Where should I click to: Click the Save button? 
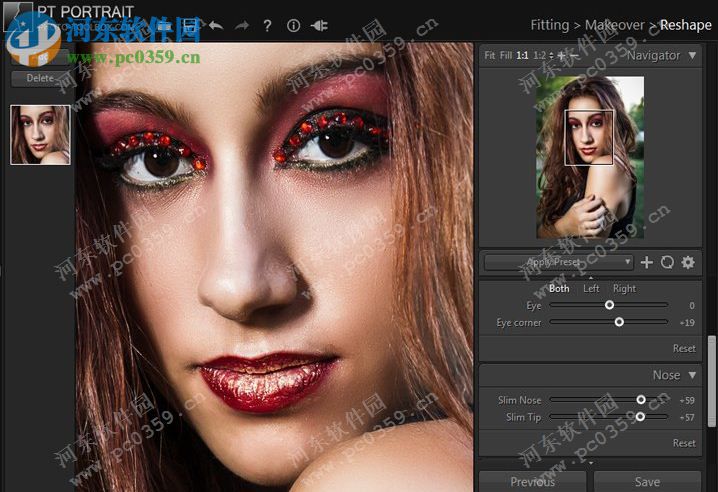647,481
